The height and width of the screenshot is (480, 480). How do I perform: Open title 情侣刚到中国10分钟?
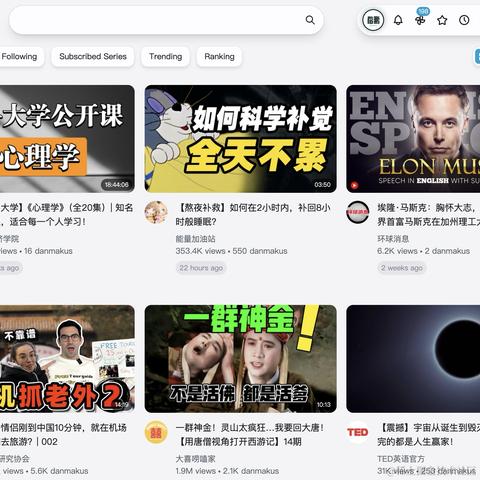pos(63,435)
